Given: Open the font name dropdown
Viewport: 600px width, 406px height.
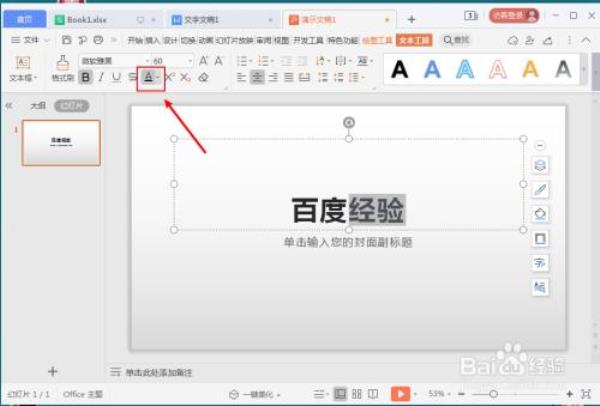Looking at the screenshot, I should [x=147, y=61].
